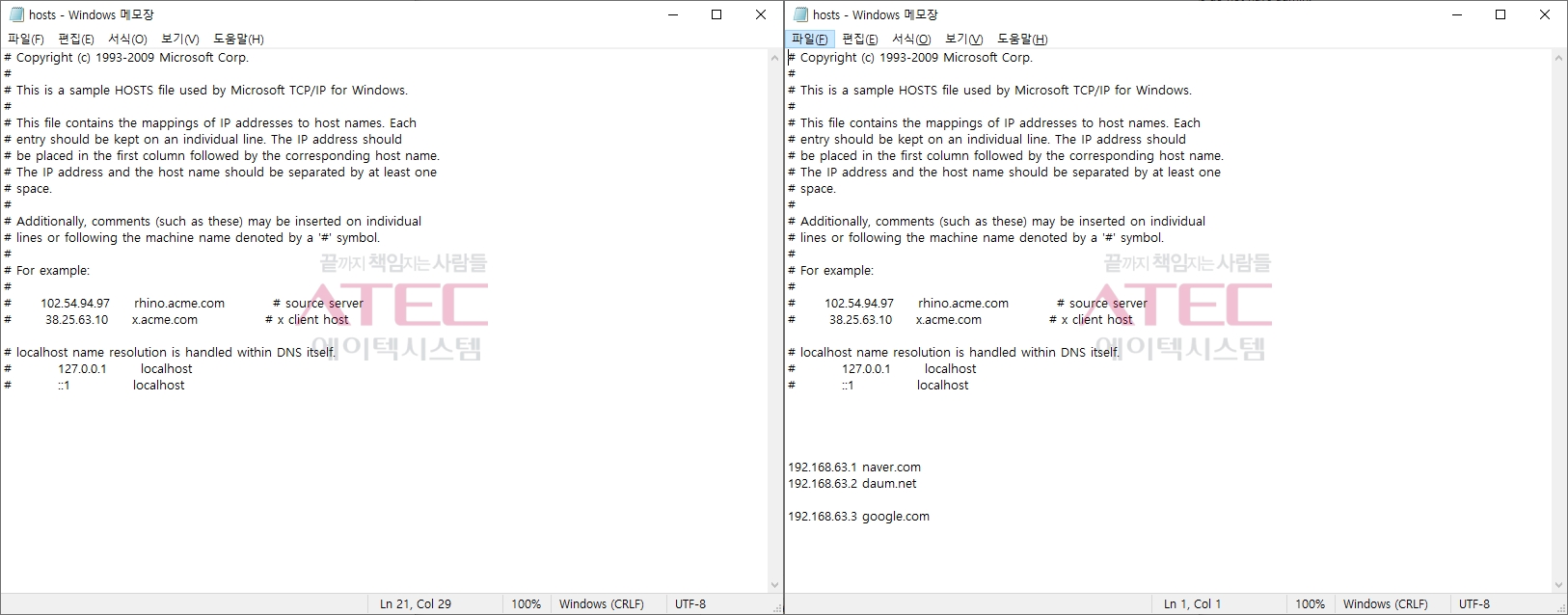Viewport: 1568px width, 615px height.
Task: Click 'x.acme.com' text in left window
Action: 165,320
